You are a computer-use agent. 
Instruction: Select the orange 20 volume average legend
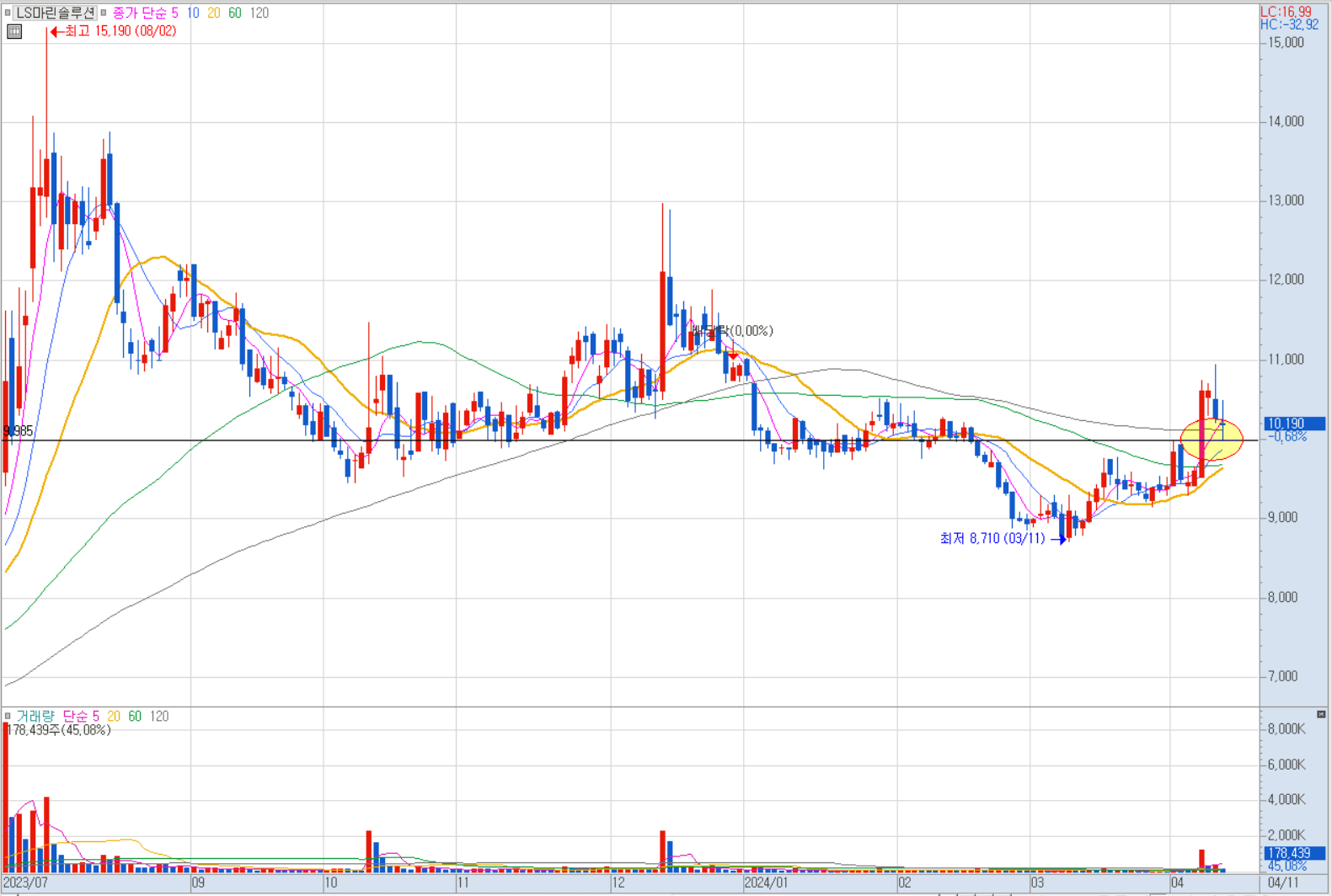click(x=114, y=716)
